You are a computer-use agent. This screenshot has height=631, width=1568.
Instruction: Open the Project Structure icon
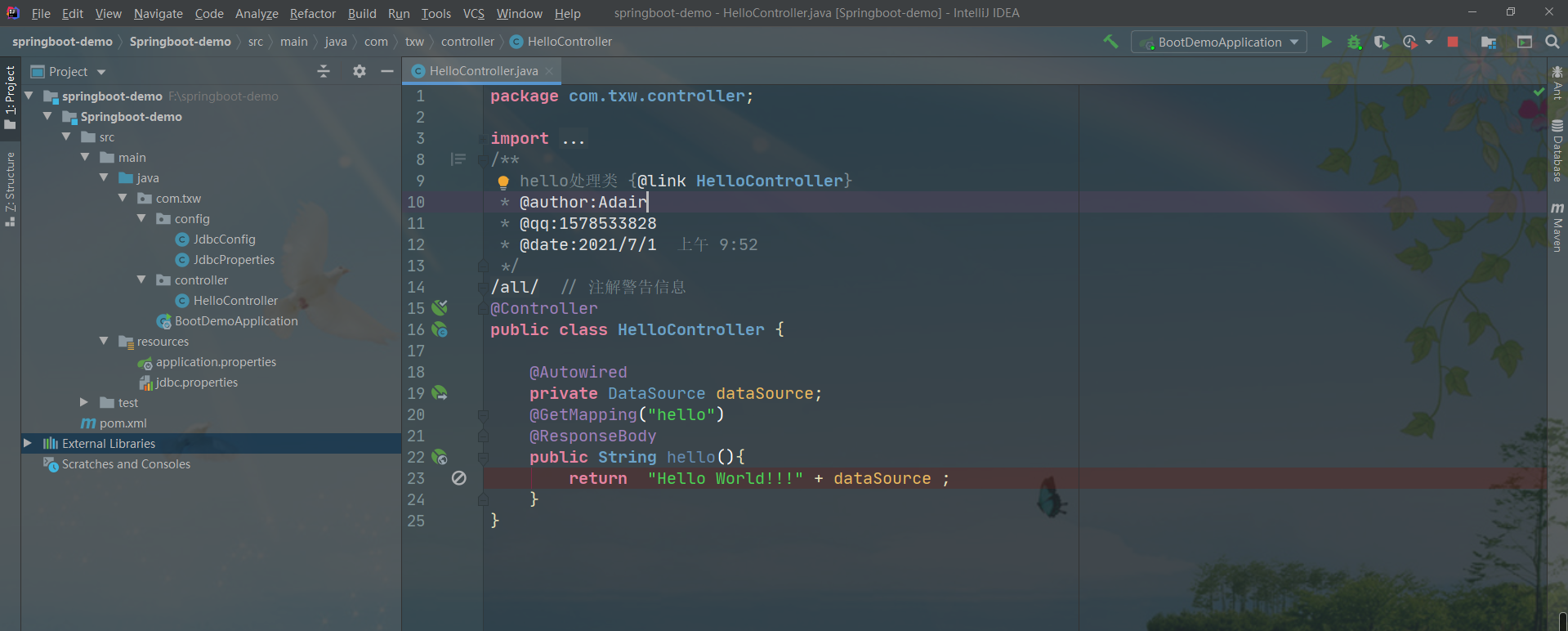pyautogui.click(x=1489, y=42)
